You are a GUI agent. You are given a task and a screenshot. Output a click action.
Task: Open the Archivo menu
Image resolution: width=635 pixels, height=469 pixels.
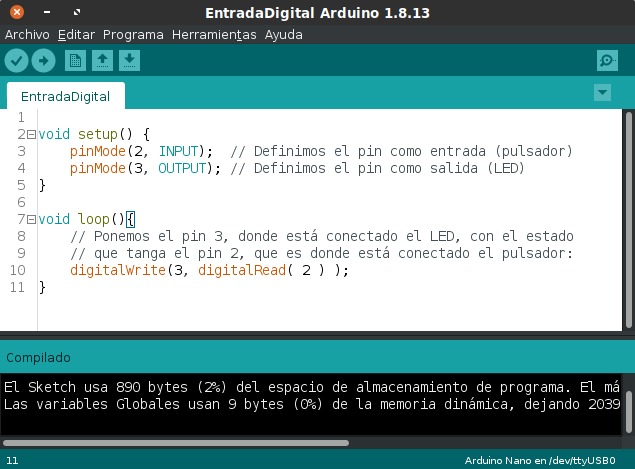point(27,34)
